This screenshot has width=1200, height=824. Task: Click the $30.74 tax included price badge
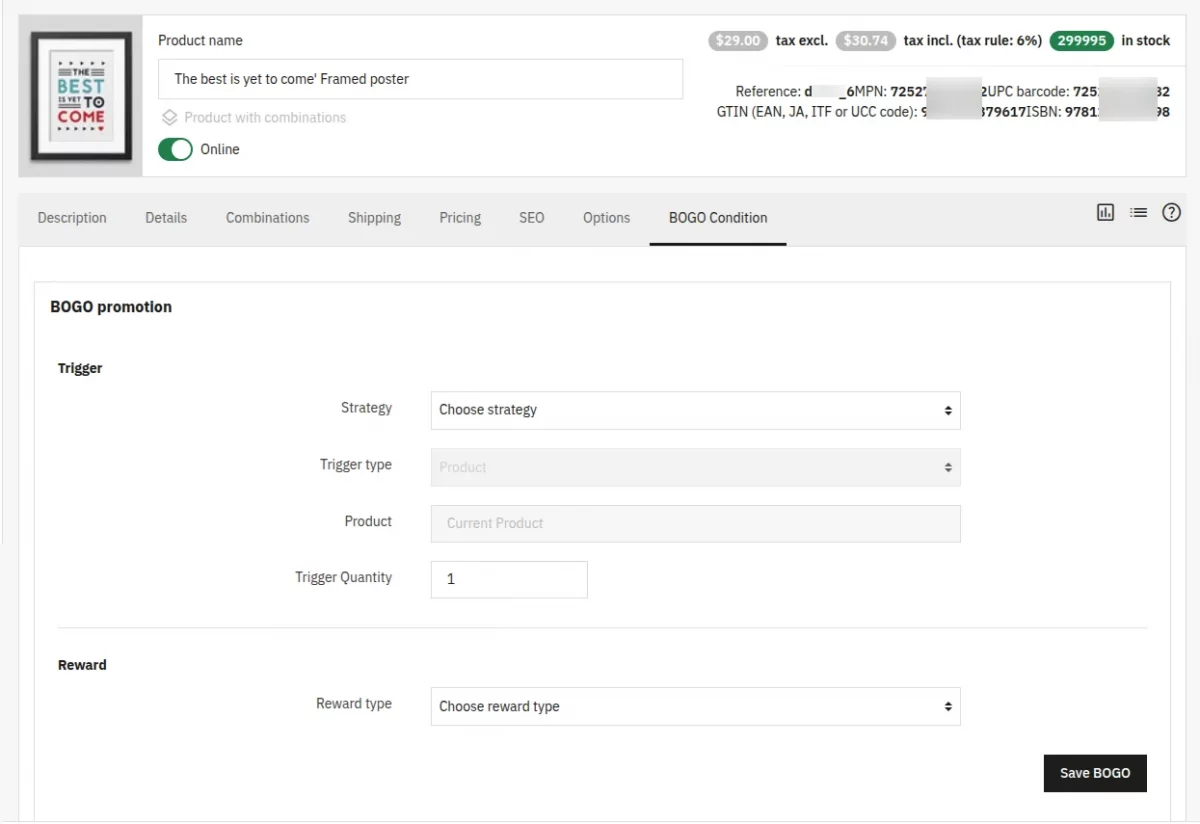click(866, 41)
